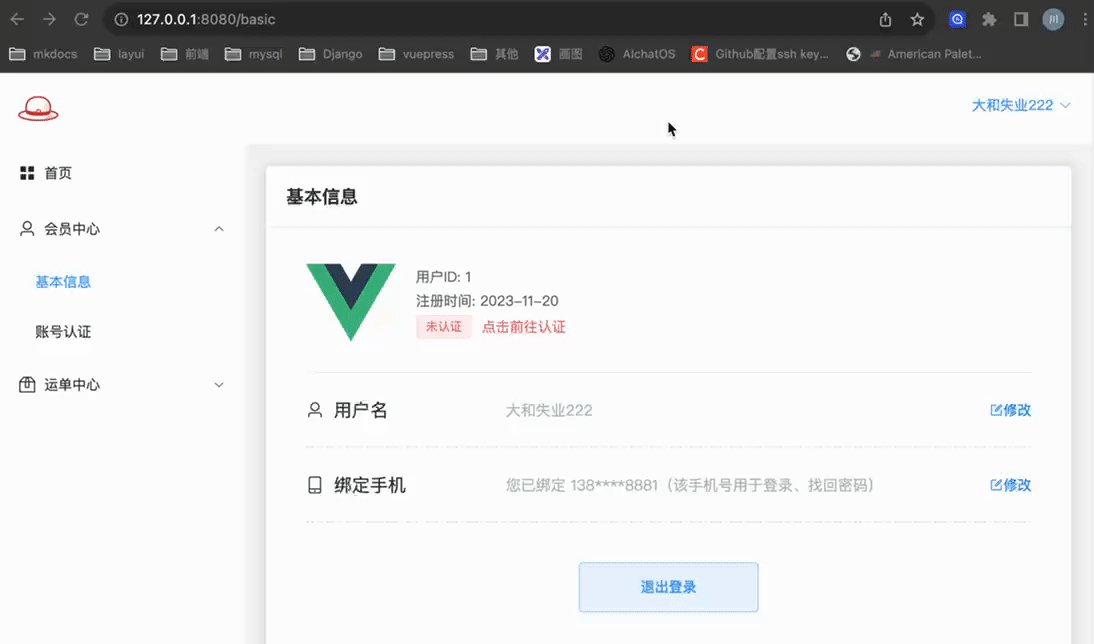Click the Vue avatar image
This screenshot has width=1094, height=644.
coord(350,301)
